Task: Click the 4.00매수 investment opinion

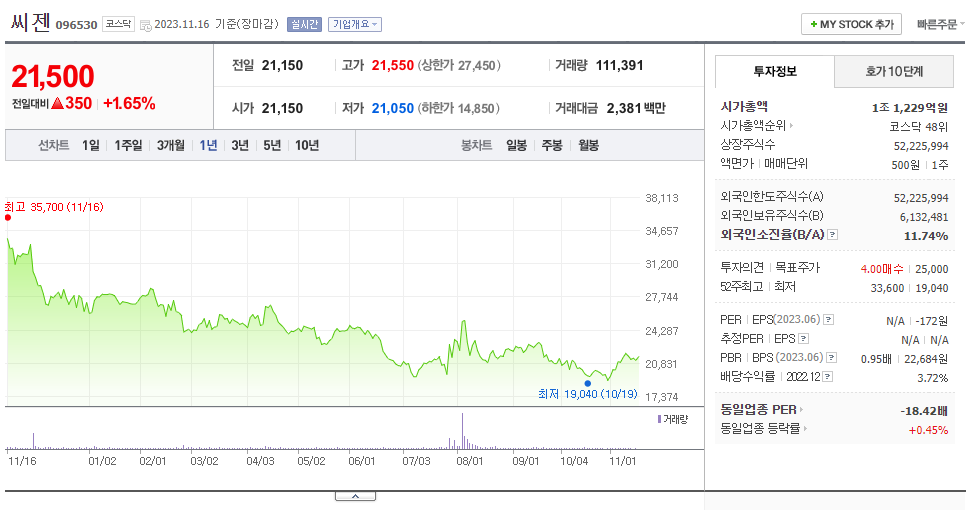Action: (x=882, y=269)
